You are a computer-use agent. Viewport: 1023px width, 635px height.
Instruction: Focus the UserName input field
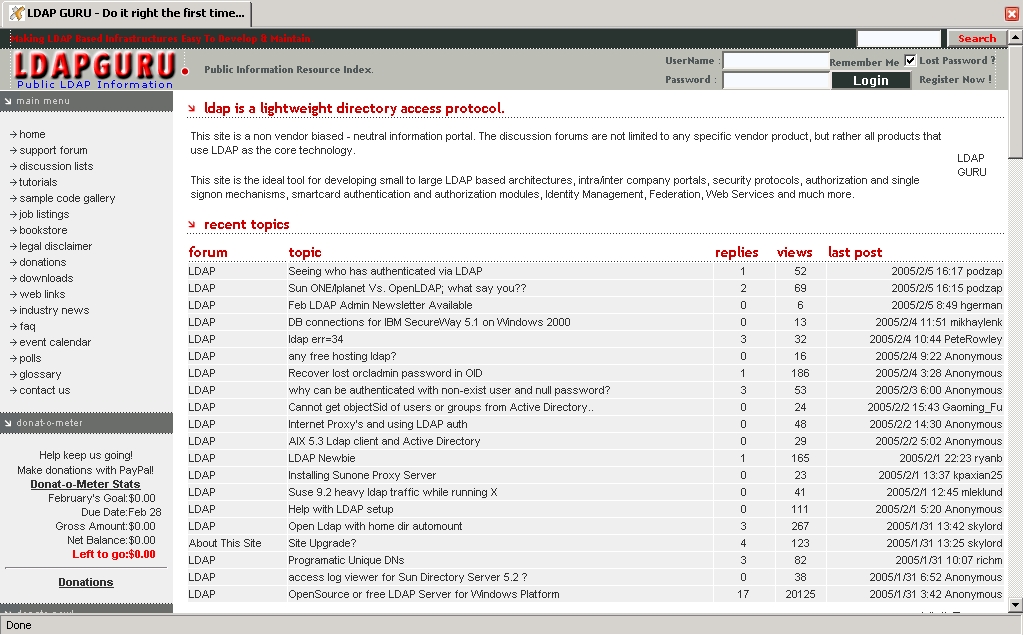pos(776,61)
